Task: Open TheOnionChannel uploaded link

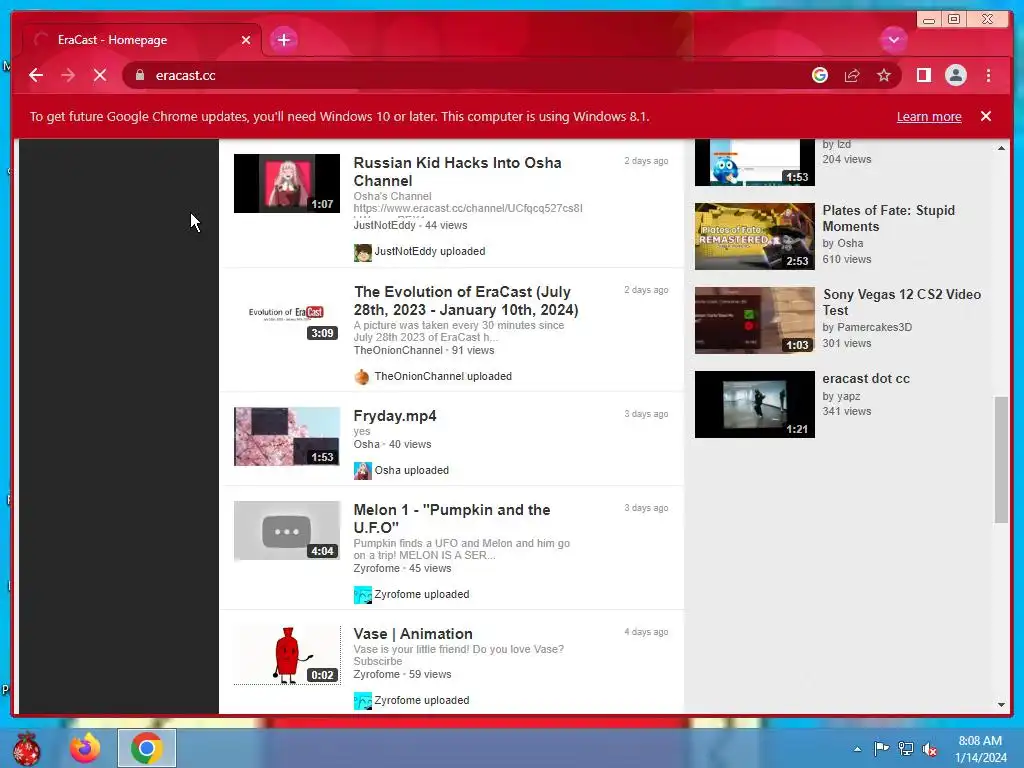Action: [x=443, y=376]
